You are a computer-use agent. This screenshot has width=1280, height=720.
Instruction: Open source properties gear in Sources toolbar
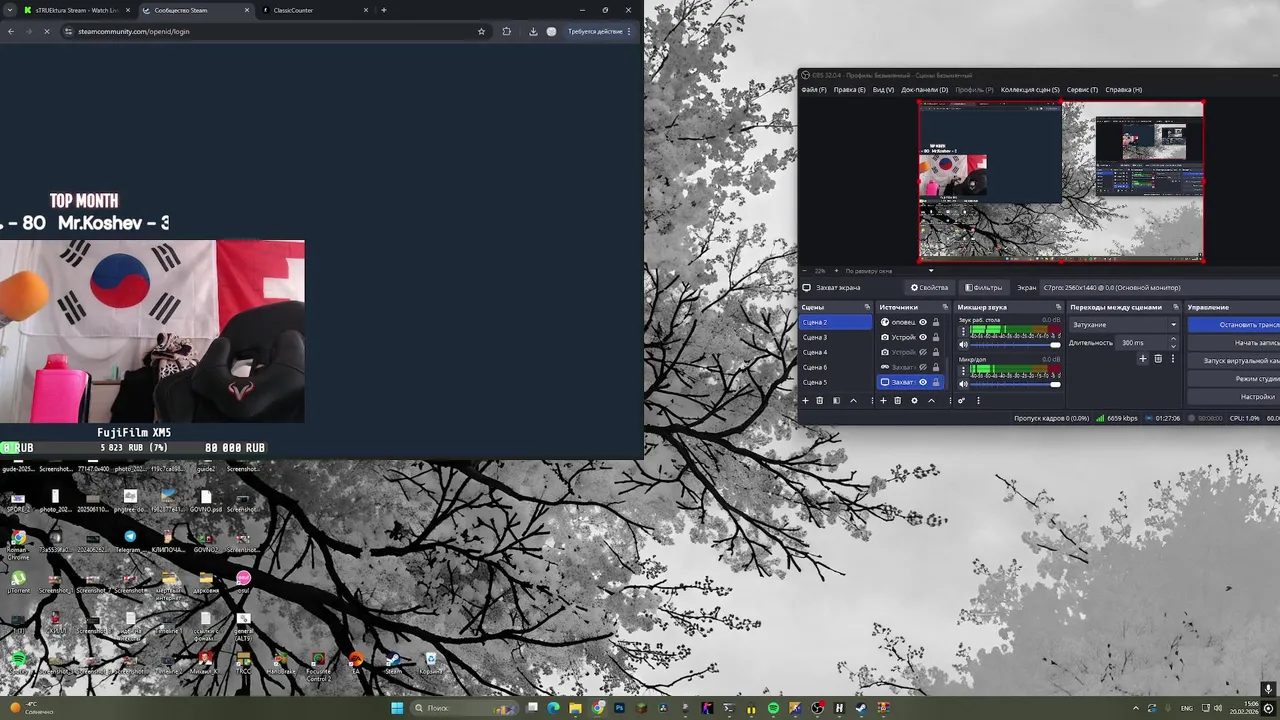[x=914, y=400]
